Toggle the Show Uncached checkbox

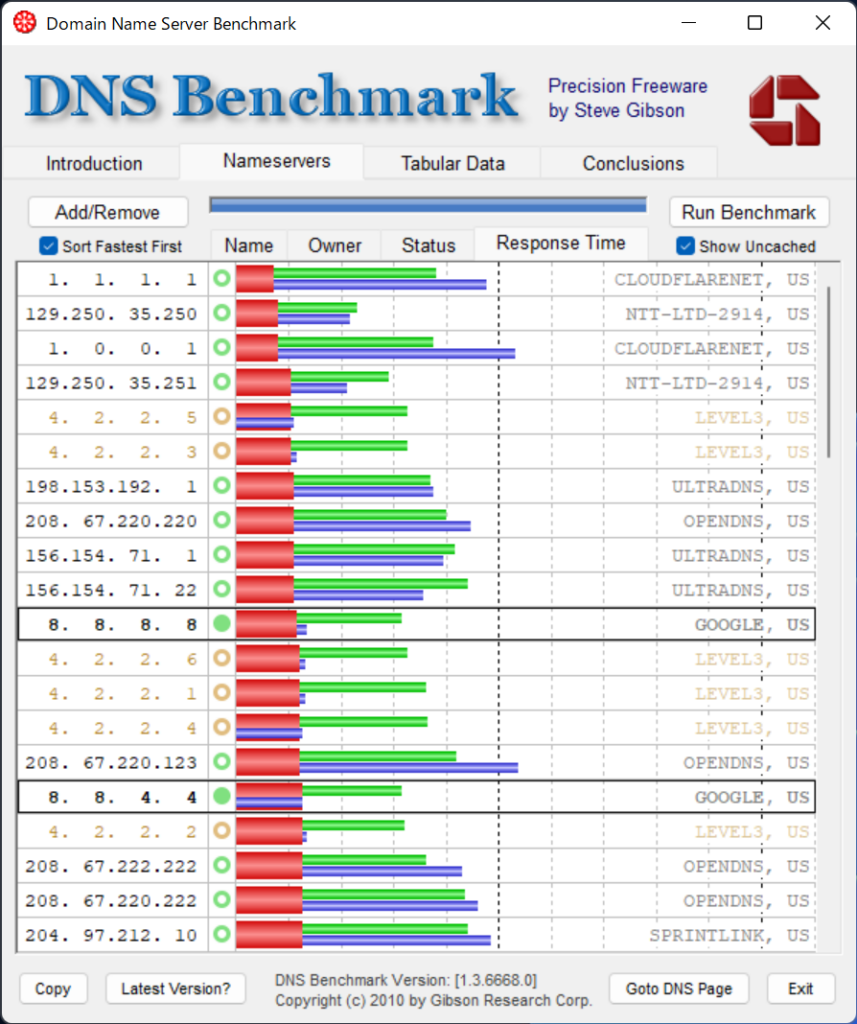click(685, 246)
